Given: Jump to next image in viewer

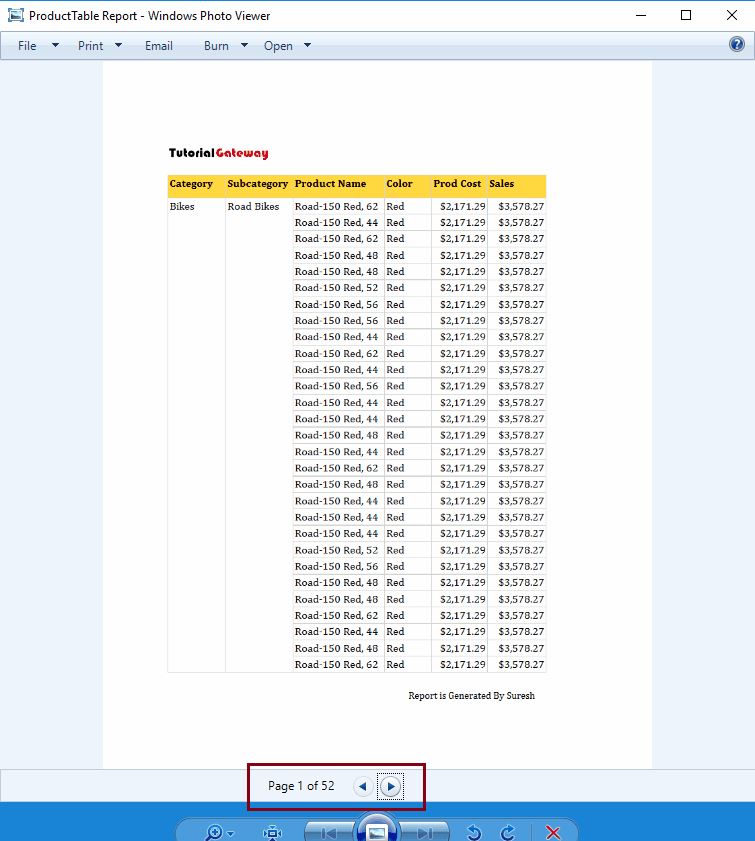Looking at the screenshot, I should click(x=425, y=832).
